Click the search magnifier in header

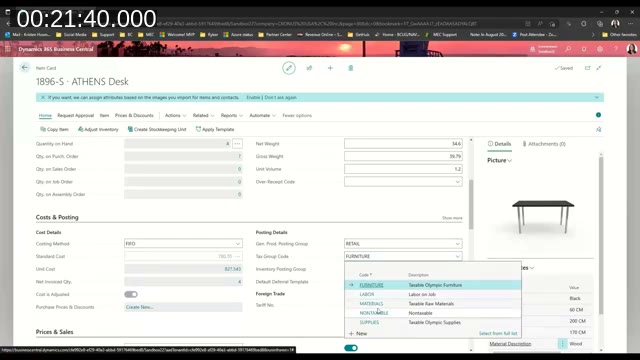coord(568,49)
